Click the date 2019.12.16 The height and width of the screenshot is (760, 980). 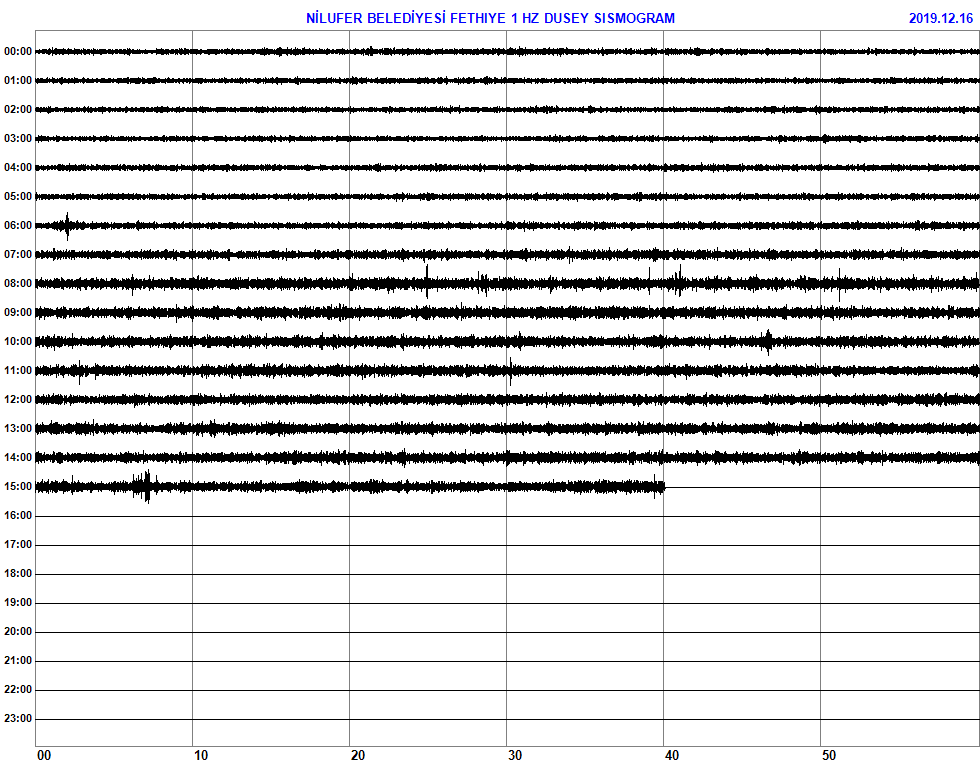pos(941,19)
